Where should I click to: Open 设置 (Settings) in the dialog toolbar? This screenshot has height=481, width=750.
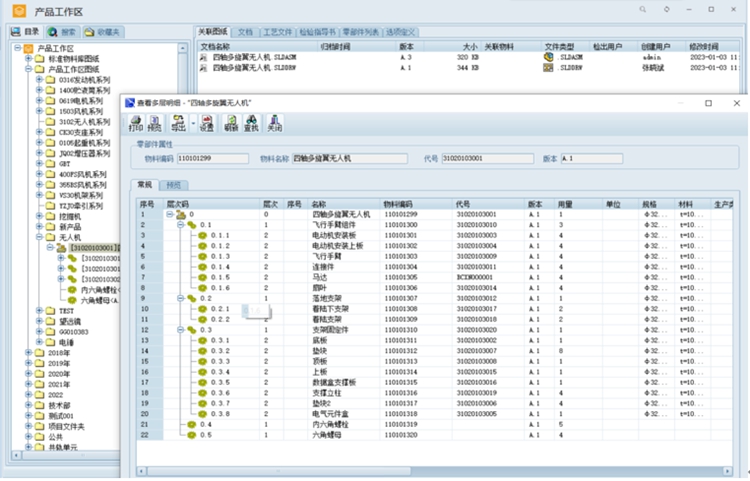[x=206, y=124]
